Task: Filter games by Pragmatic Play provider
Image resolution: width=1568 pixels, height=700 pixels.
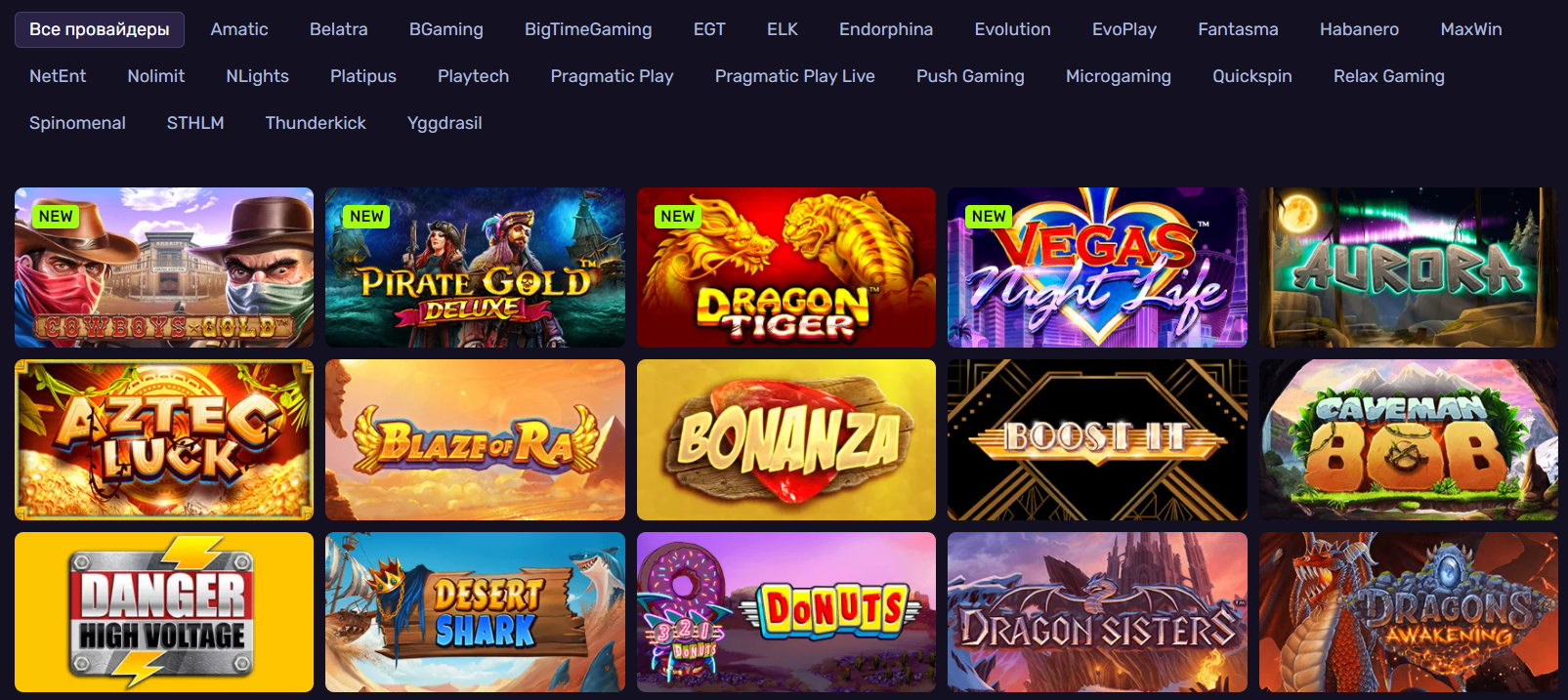Action: (x=612, y=76)
